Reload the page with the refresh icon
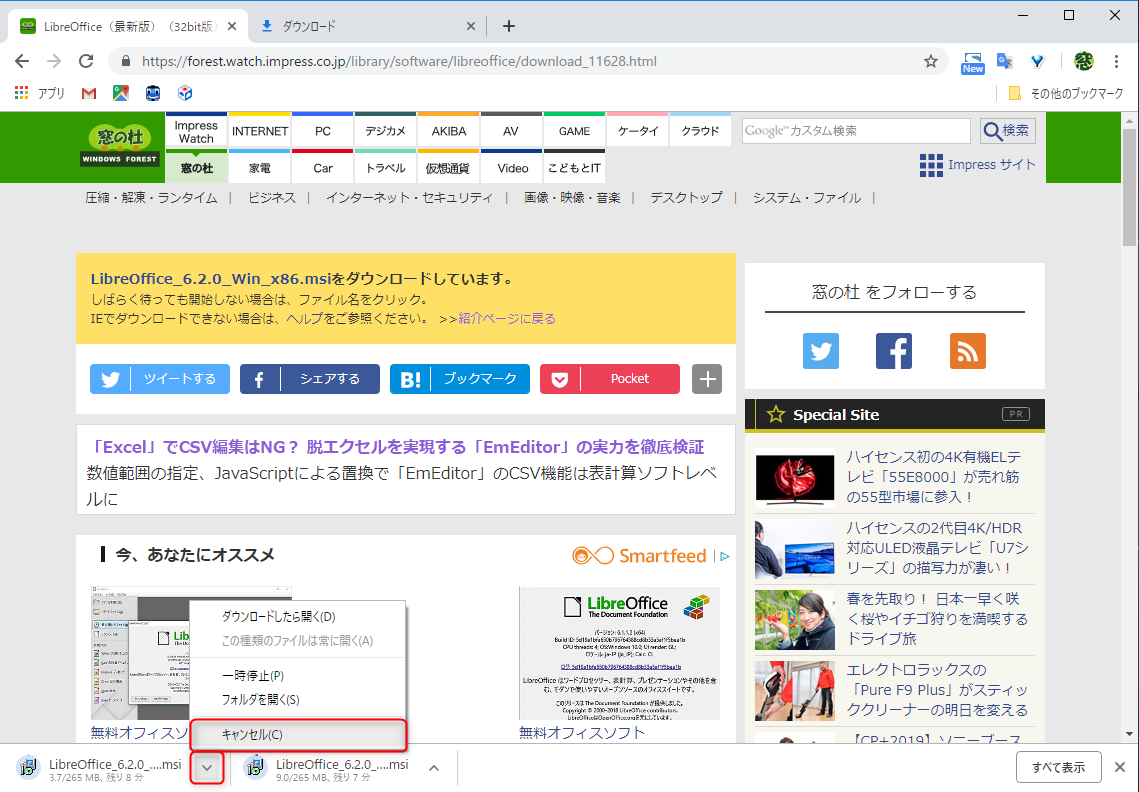Screen dimensions: 1139x792 [87, 60]
